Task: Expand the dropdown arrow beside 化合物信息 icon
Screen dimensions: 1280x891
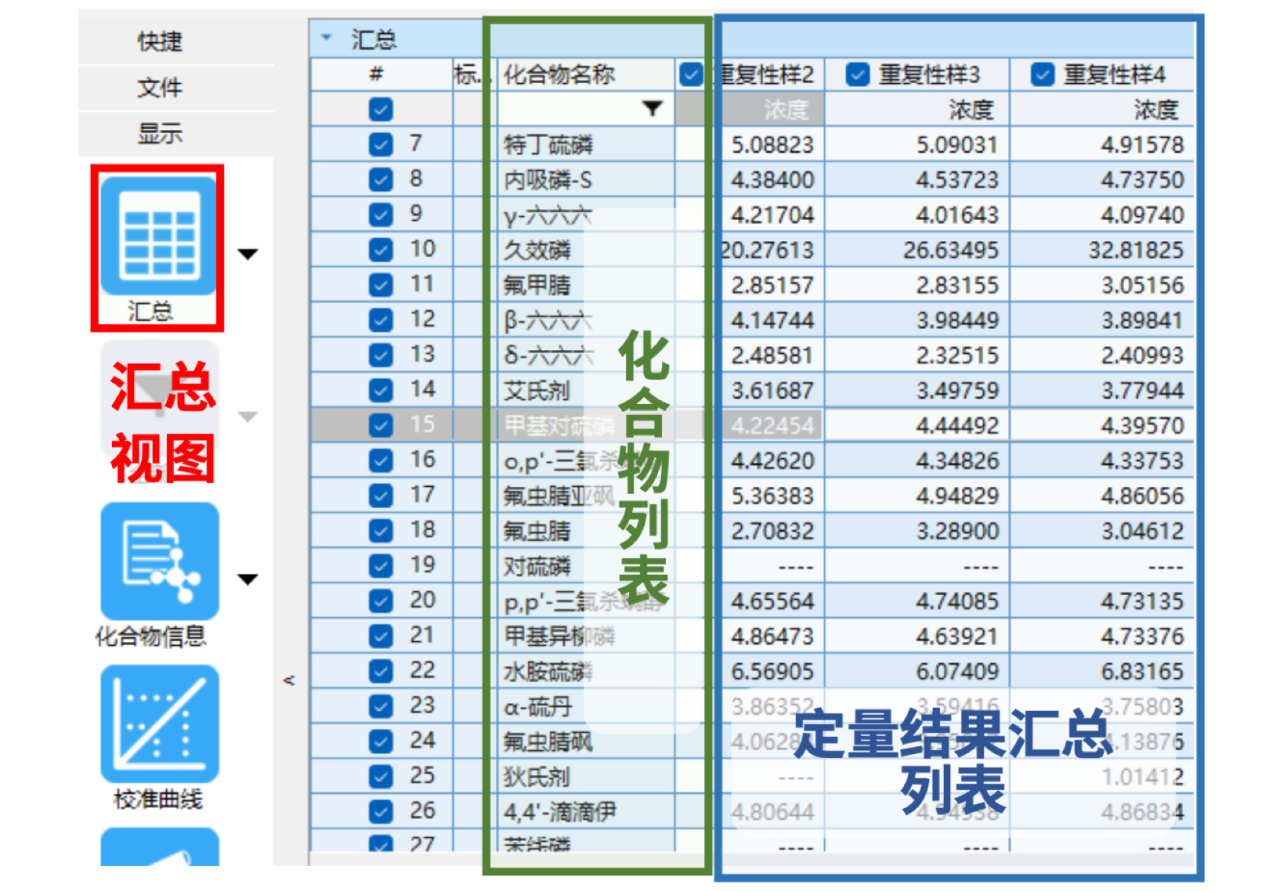Action: [x=248, y=579]
